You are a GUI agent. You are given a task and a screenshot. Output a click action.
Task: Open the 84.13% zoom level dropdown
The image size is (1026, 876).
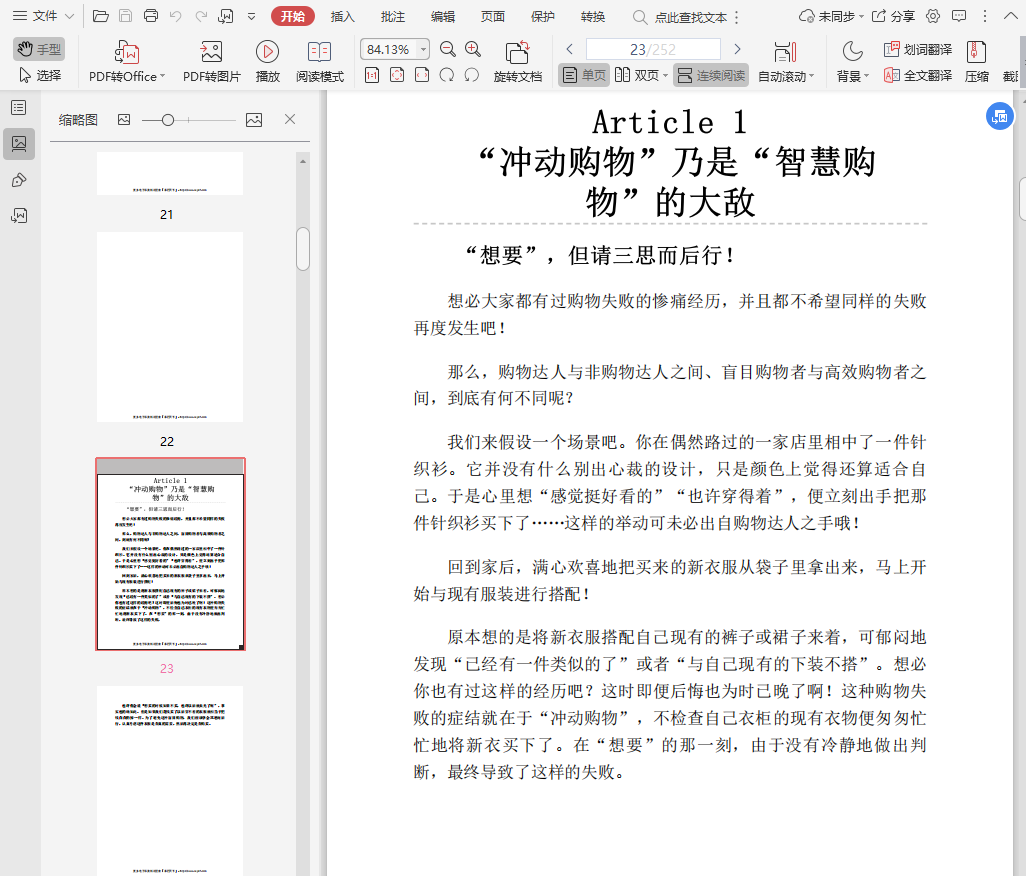(x=424, y=50)
